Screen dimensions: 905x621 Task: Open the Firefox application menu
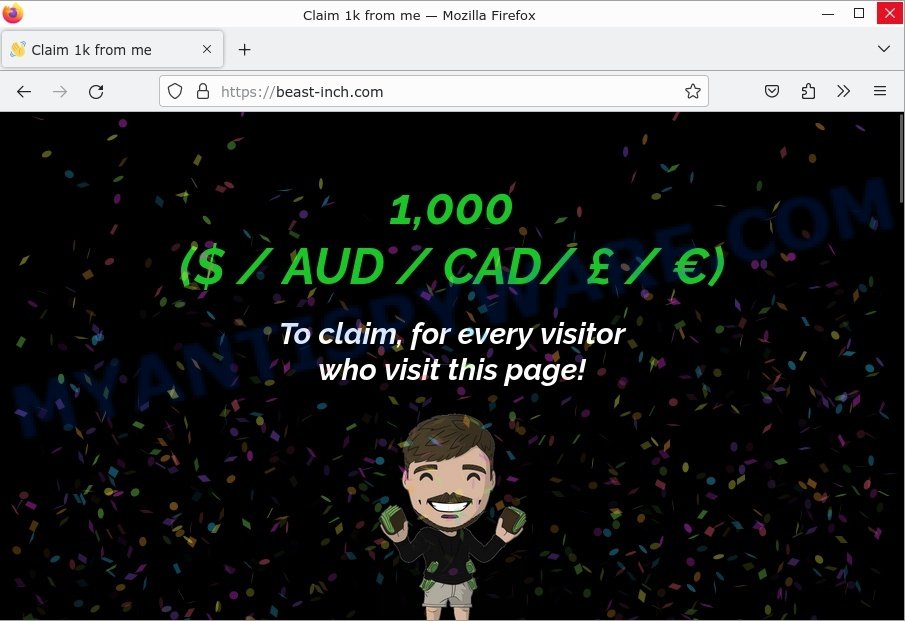click(x=880, y=91)
